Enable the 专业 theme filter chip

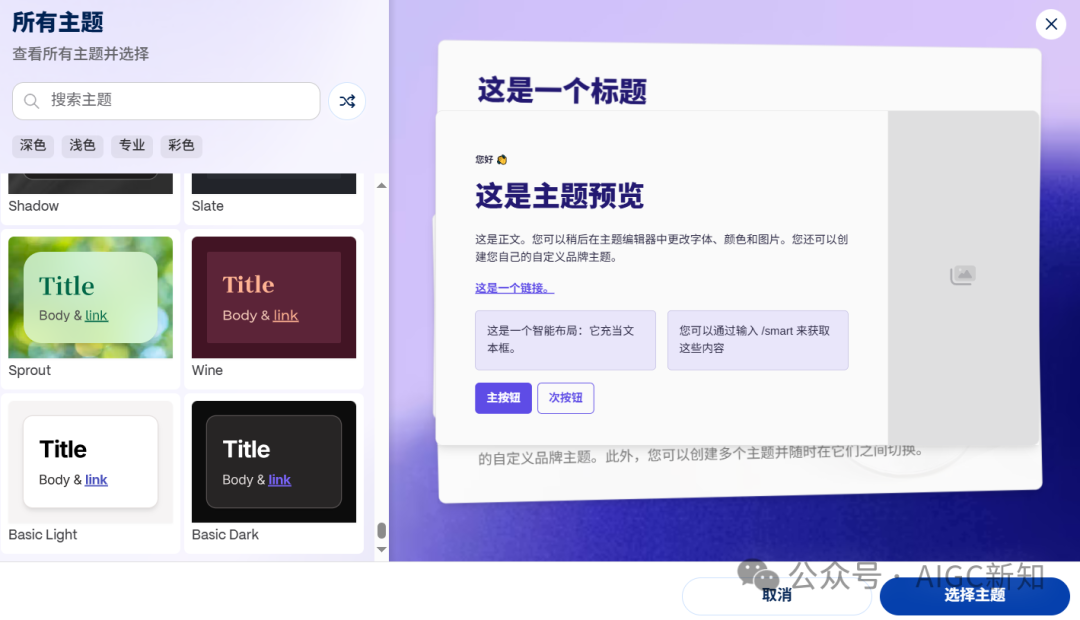[x=131, y=146]
